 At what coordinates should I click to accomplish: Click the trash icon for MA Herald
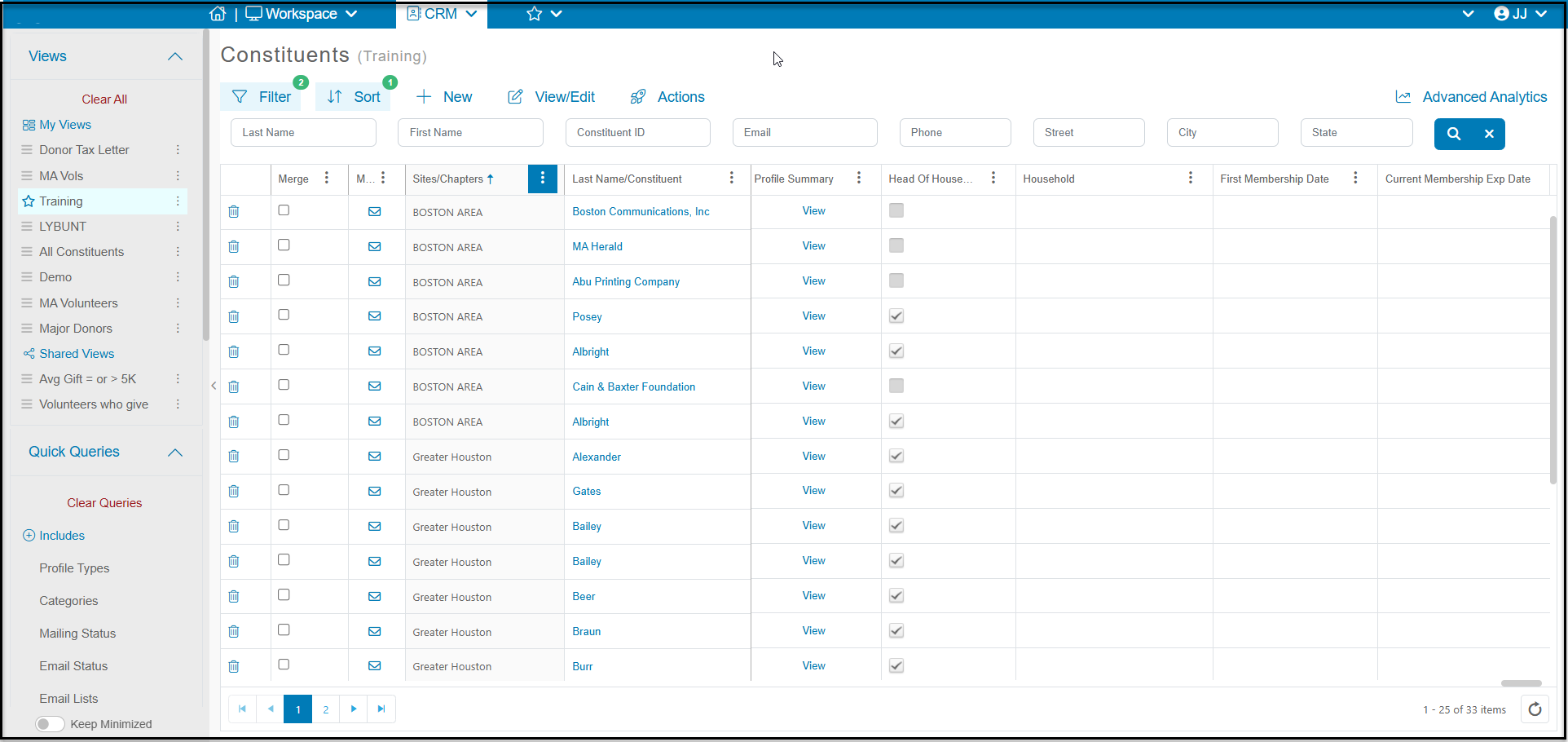(x=234, y=247)
